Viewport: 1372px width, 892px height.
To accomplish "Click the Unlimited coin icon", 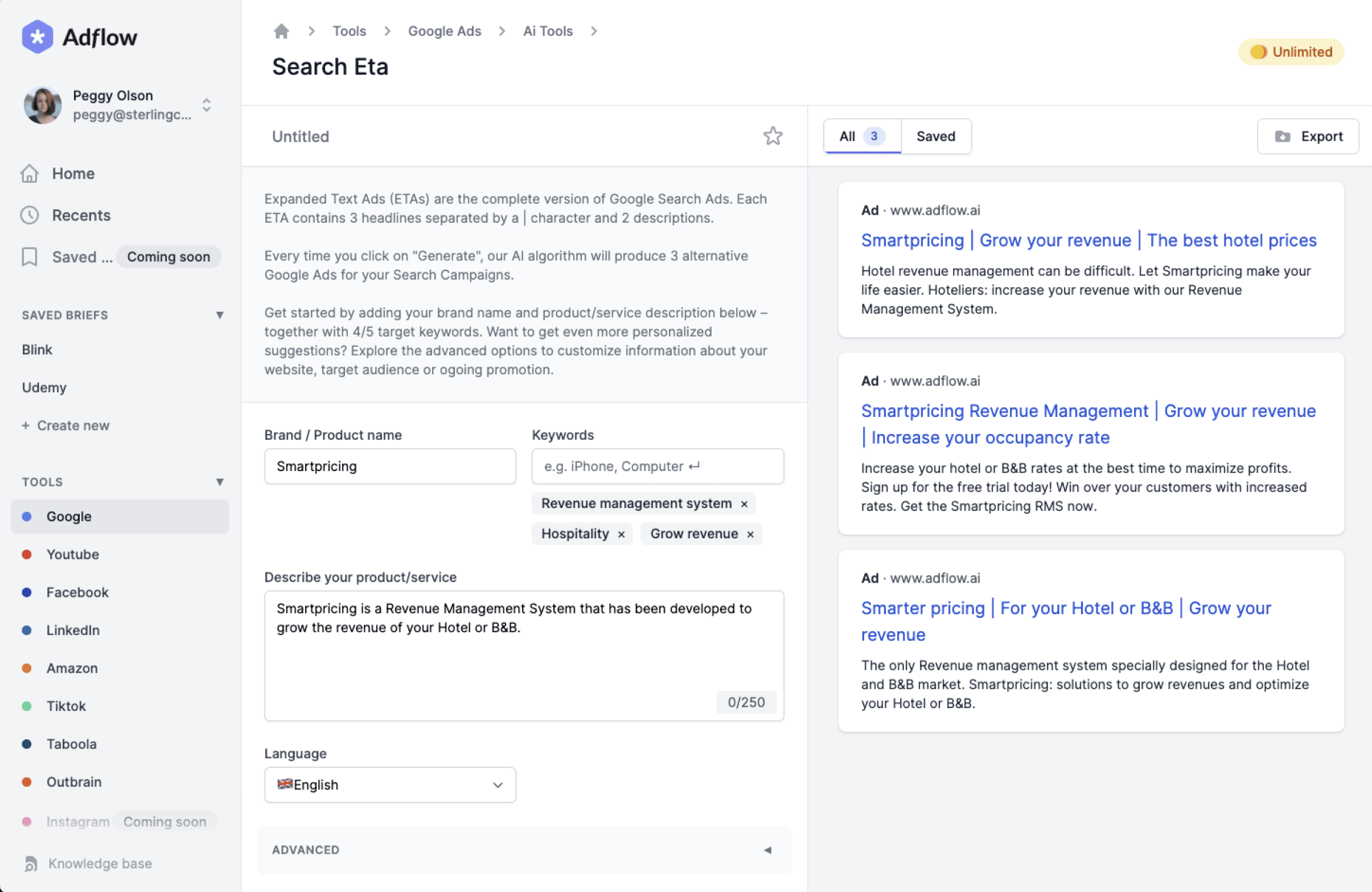I will [1258, 52].
